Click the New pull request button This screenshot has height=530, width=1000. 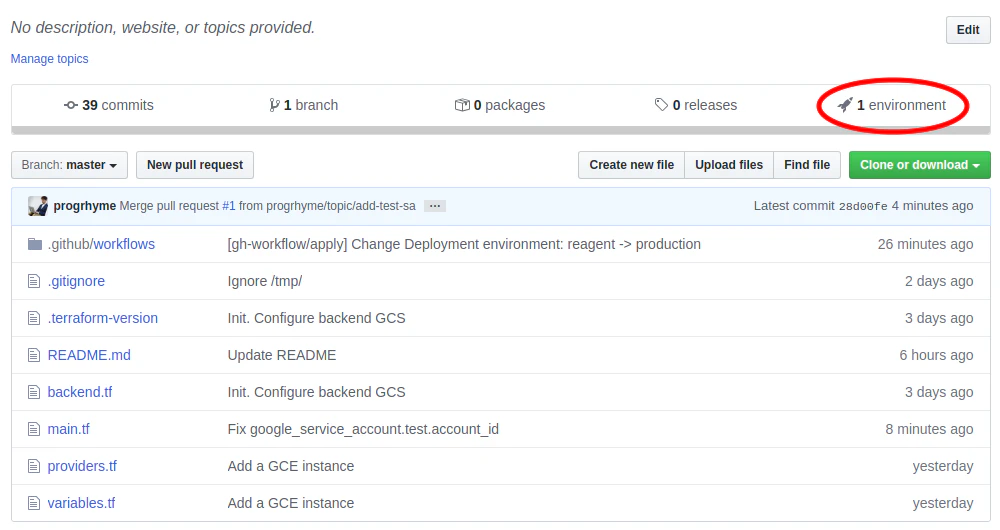point(195,165)
